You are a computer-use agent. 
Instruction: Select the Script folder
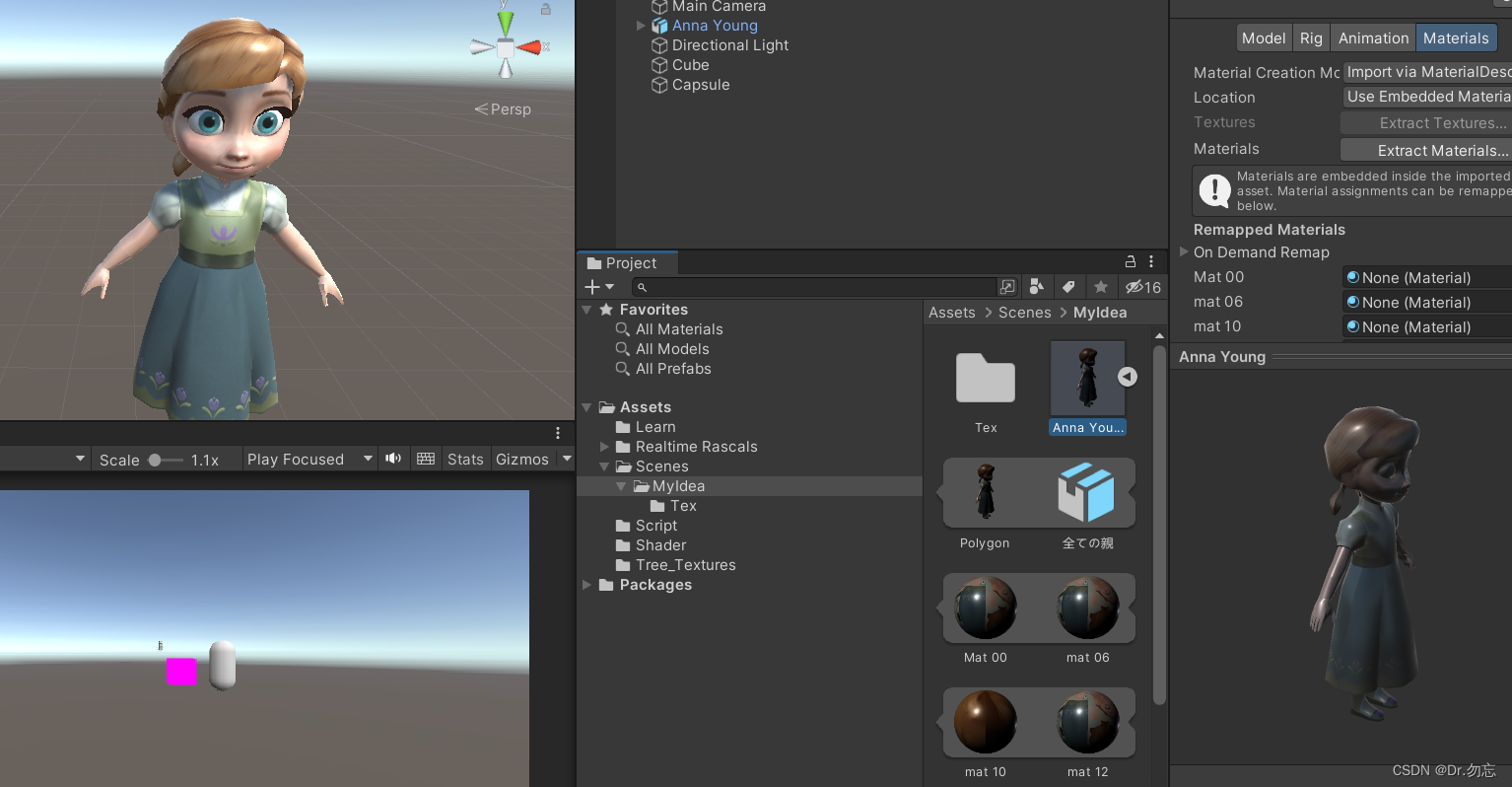656,526
